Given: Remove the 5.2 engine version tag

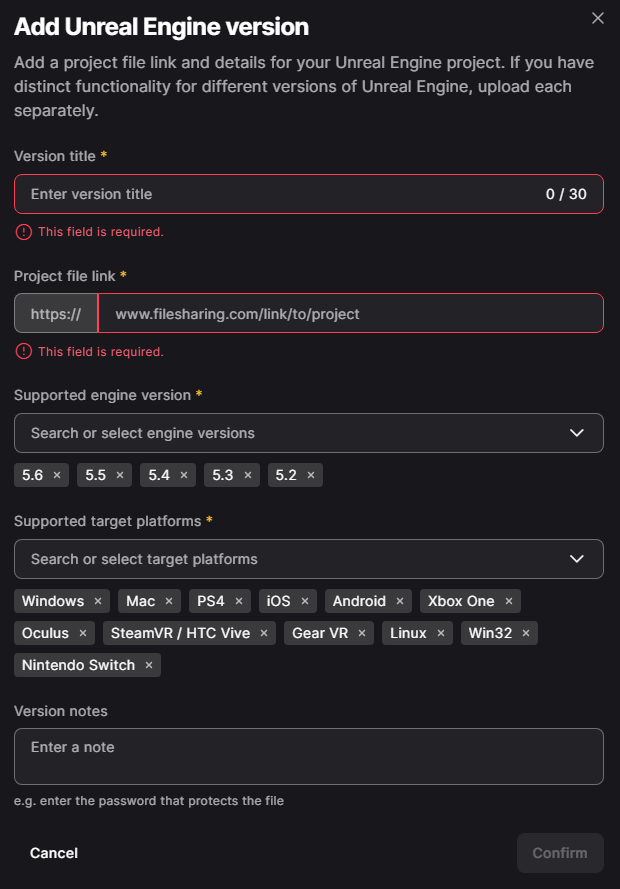Looking at the screenshot, I should 311,475.
